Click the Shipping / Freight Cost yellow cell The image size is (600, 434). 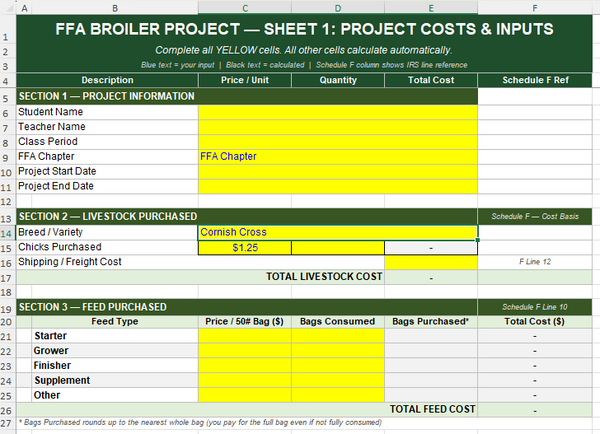click(431, 262)
